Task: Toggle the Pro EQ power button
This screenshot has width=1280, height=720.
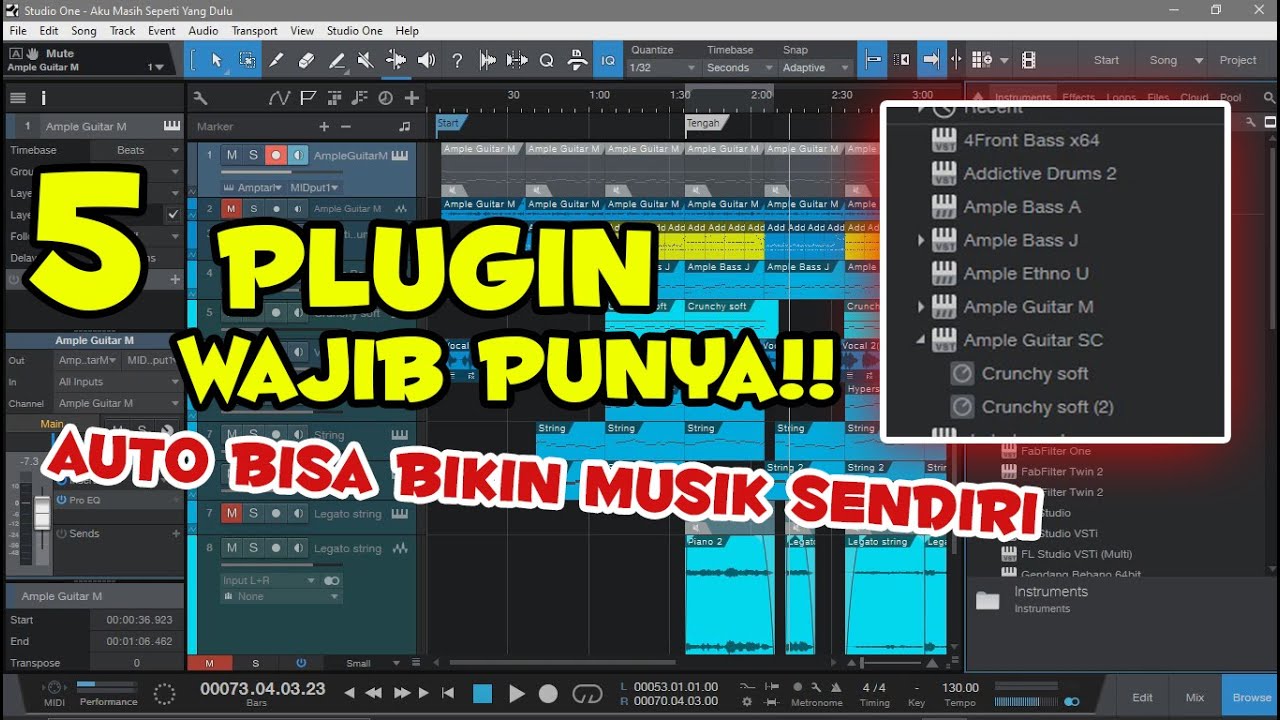Action: click(x=61, y=500)
